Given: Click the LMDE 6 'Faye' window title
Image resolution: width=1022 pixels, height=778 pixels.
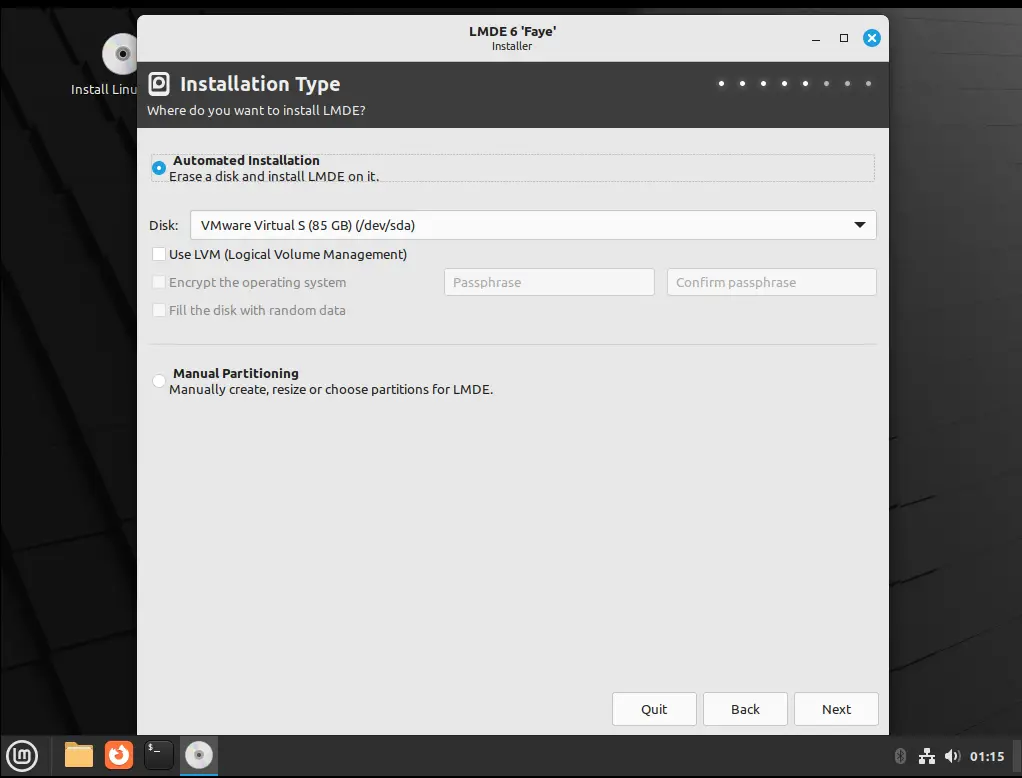Looking at the screenshot, I should (512, 31).
